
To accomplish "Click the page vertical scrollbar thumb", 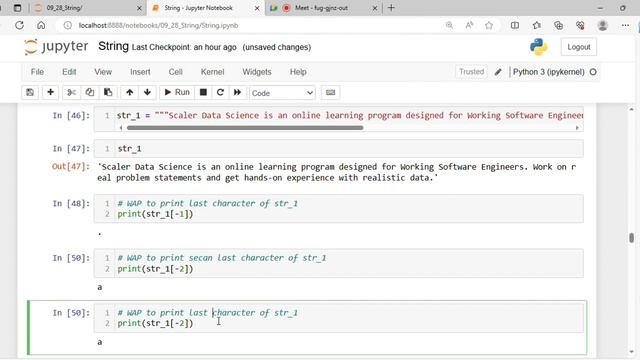I will click(631, 238).
